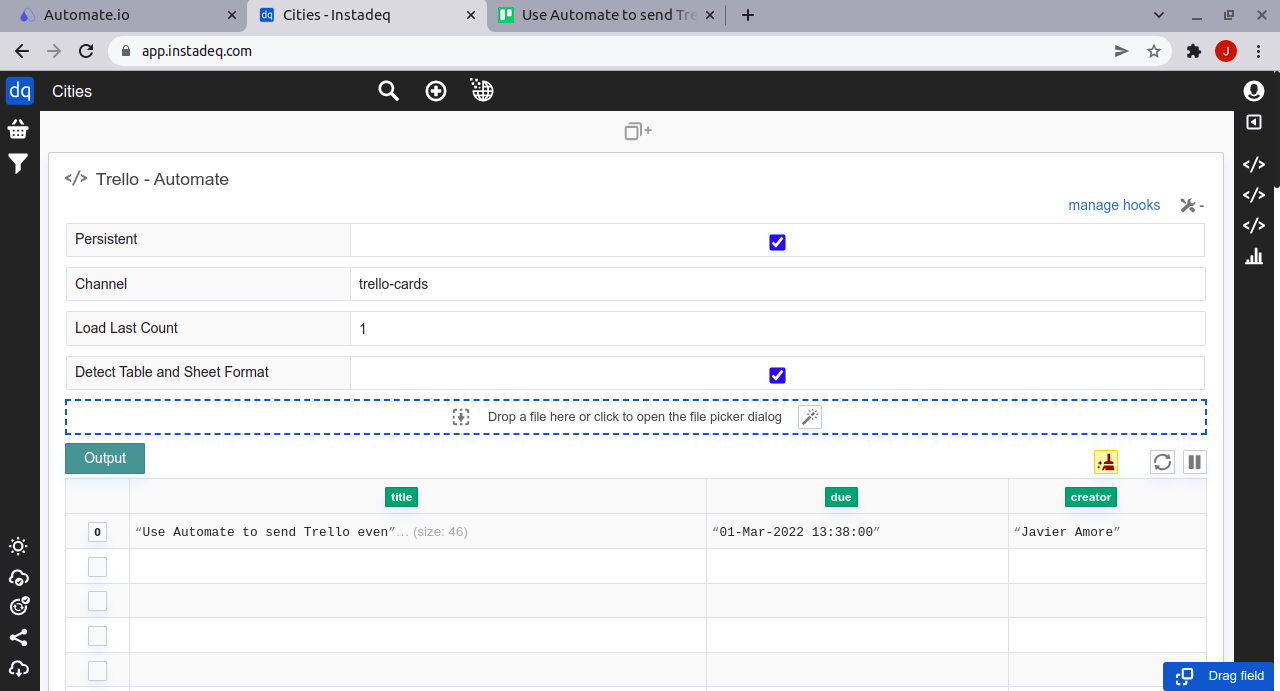Image resolution: width=1280 pixels, height=691 pixels.
Task: Close the Automate.io tab
Action: pos(231,15)
